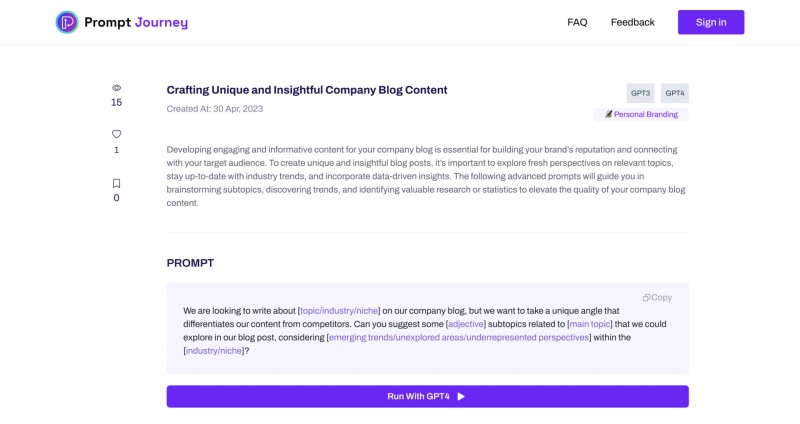
Task: Open the Feedback page
Action: 633,22
